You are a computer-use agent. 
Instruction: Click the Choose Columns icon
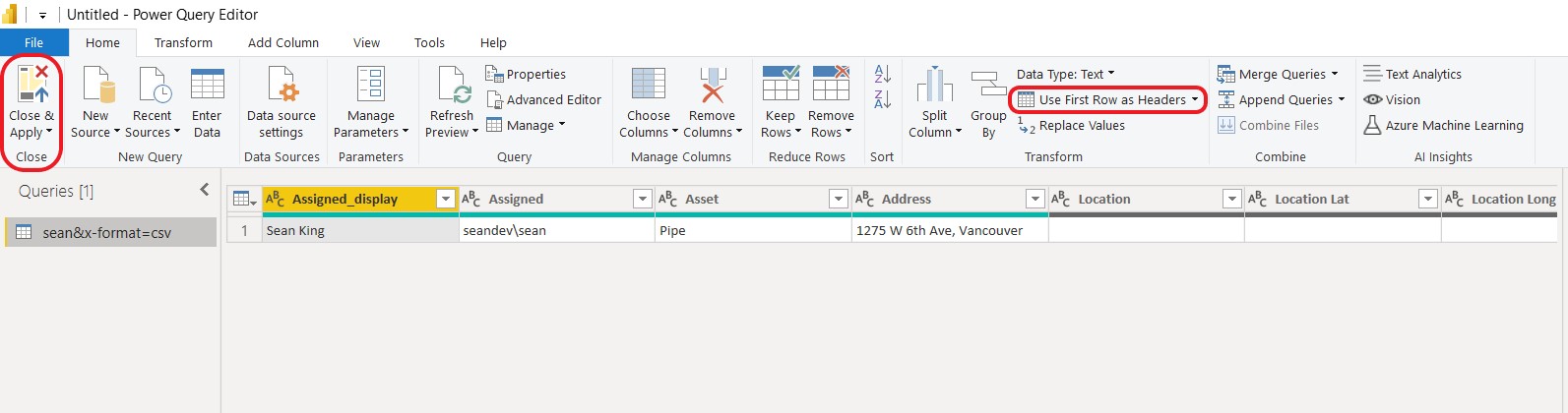click(649, 84)
